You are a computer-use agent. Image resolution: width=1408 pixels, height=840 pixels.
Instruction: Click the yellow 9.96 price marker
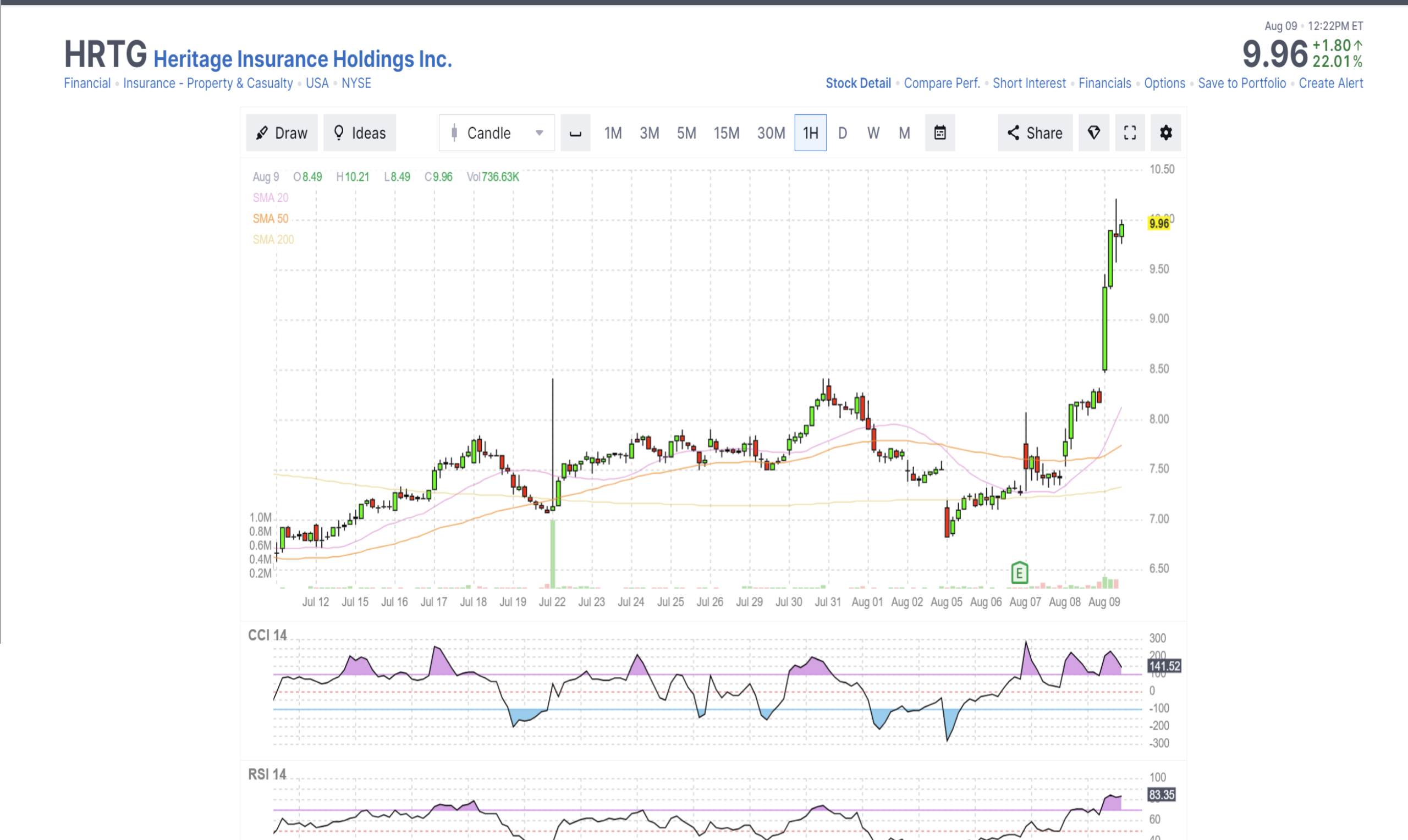[x=1159, y=224]
